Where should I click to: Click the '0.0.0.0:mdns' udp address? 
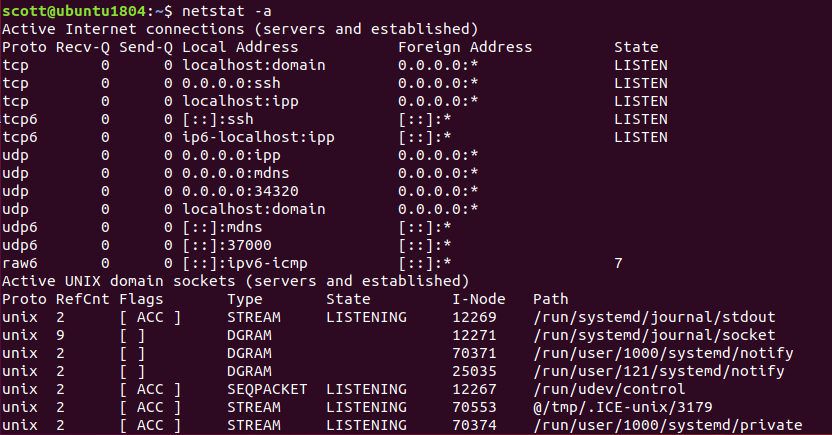tap(236, 173)
